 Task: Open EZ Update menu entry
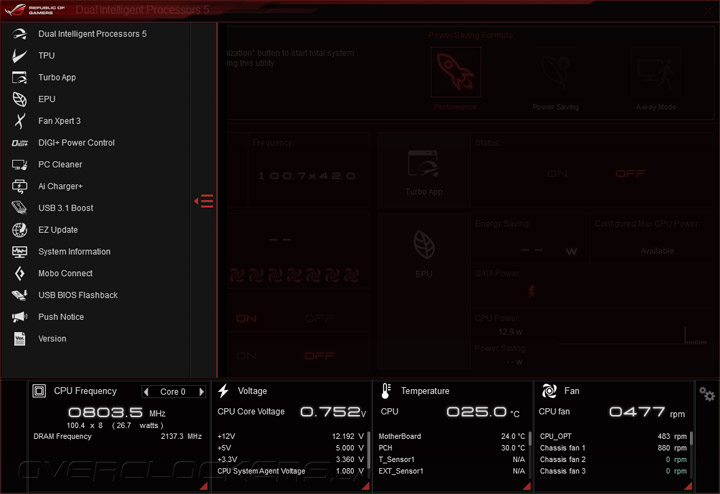[x=58, y=230]
